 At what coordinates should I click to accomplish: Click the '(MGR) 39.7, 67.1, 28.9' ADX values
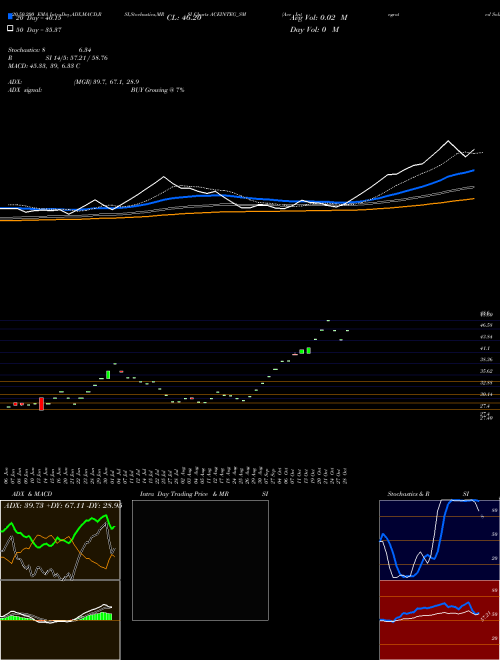[x=106, y=82]
